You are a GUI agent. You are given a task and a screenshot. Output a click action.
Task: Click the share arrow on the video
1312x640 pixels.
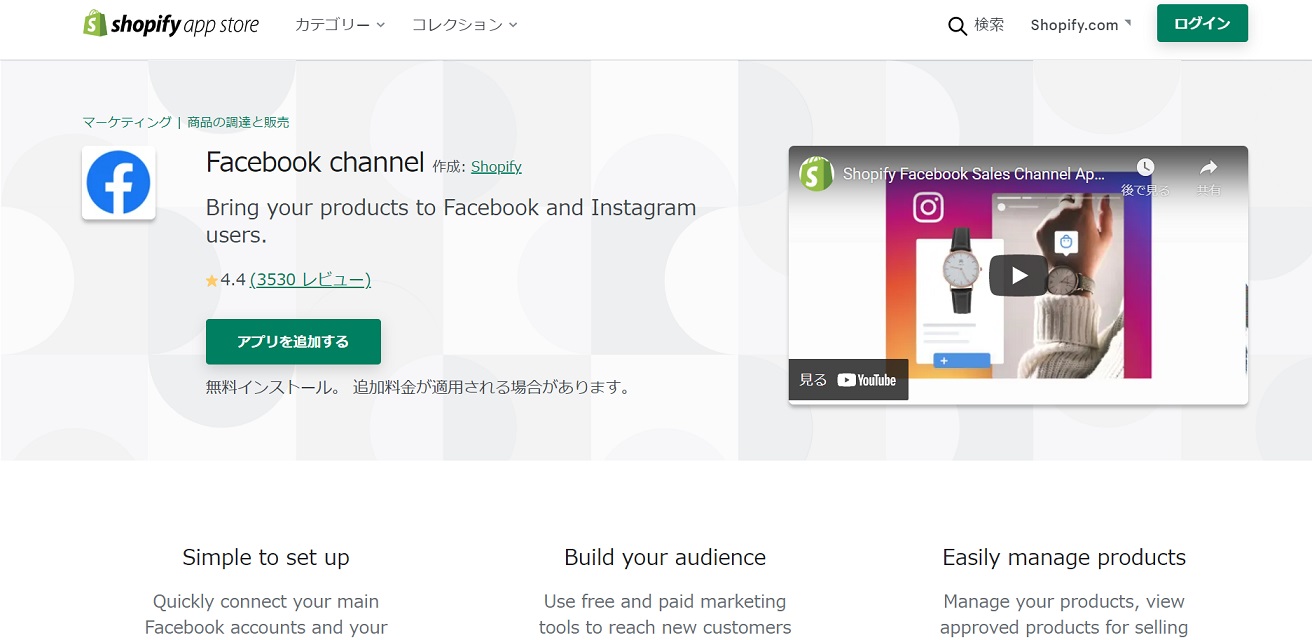point(1208,168)
